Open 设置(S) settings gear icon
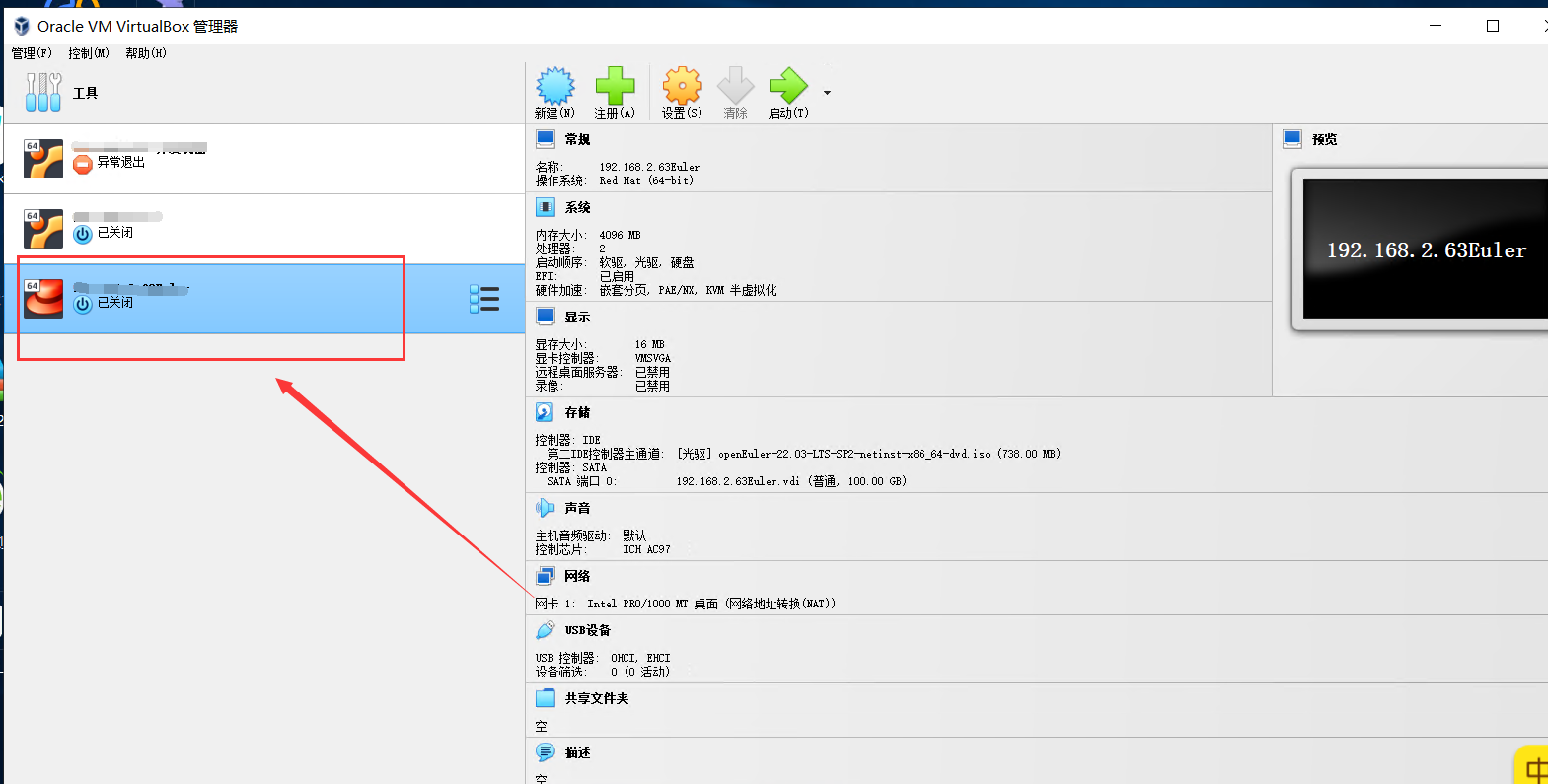1548x784 pixels. point(682,87)
